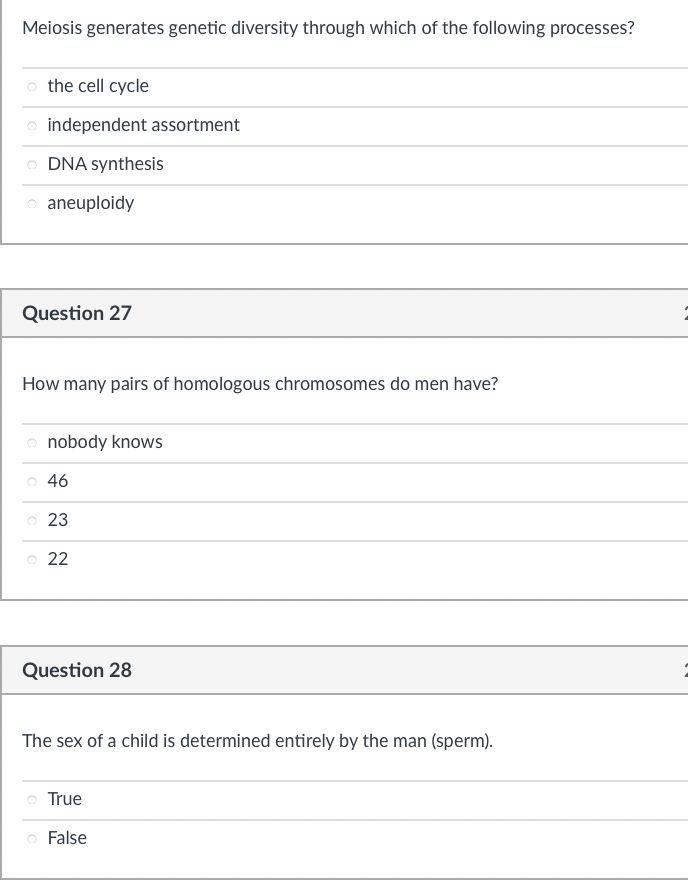
Task: Select the 'DNA synthesis' radio button
Action: pyautogui.click(x=33, y=165)
